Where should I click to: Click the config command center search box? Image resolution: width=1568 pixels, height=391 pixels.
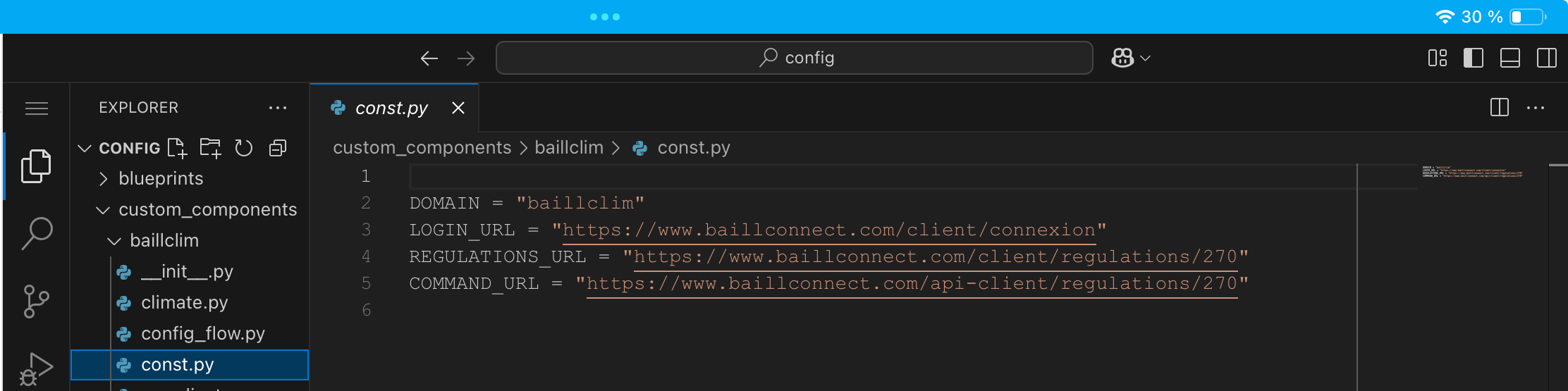click(795, 58)
